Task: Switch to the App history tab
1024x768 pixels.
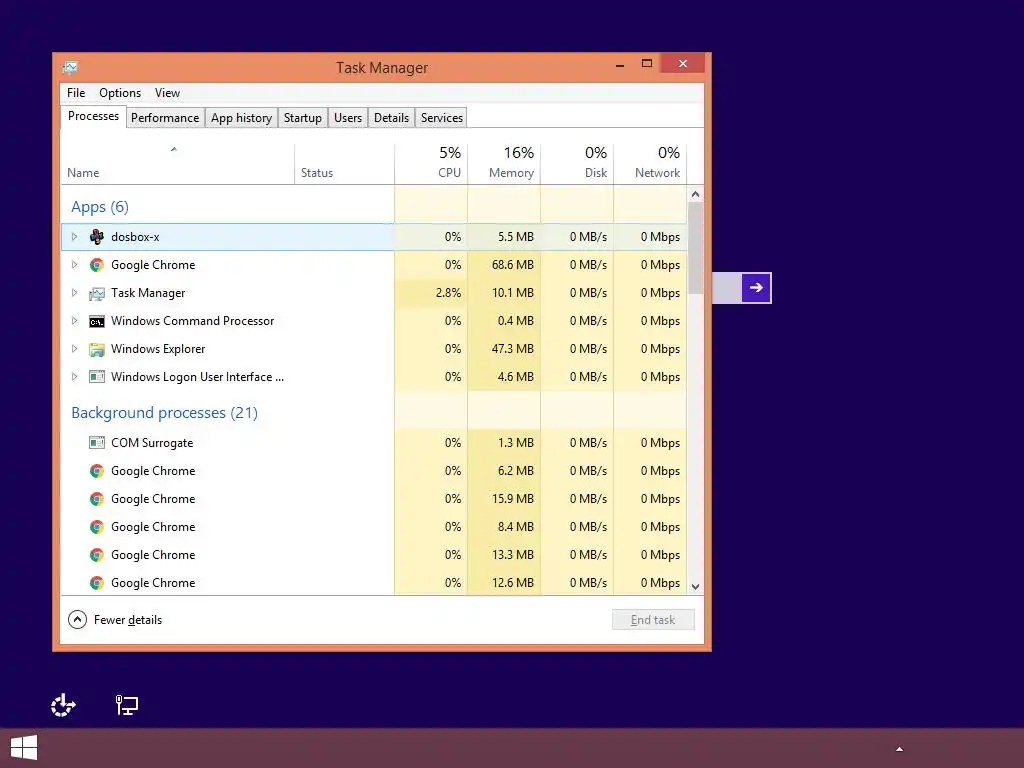Action: [241, 118]
